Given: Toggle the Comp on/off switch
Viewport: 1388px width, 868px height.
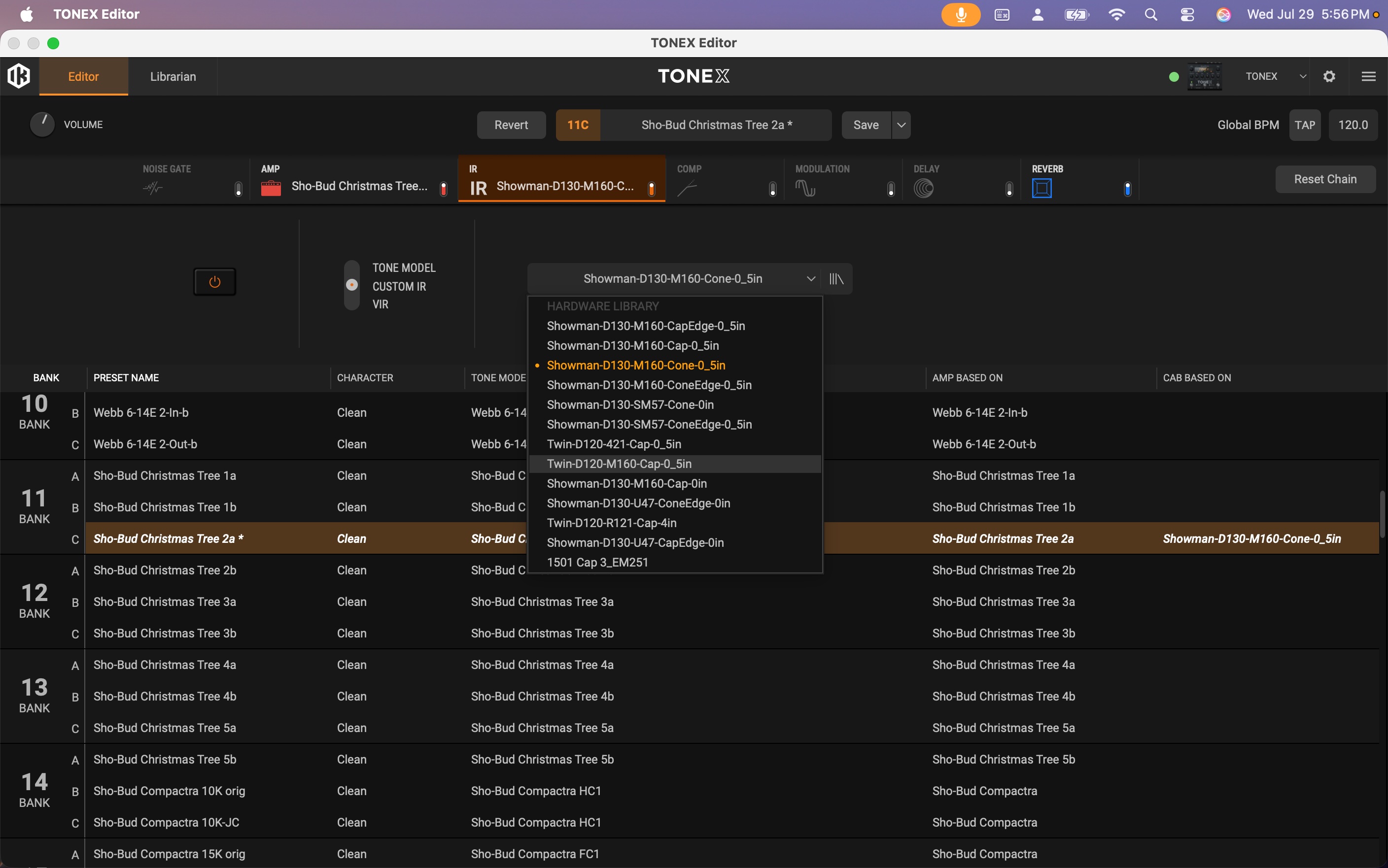Looking at the screenshot, I should [772, 189].
